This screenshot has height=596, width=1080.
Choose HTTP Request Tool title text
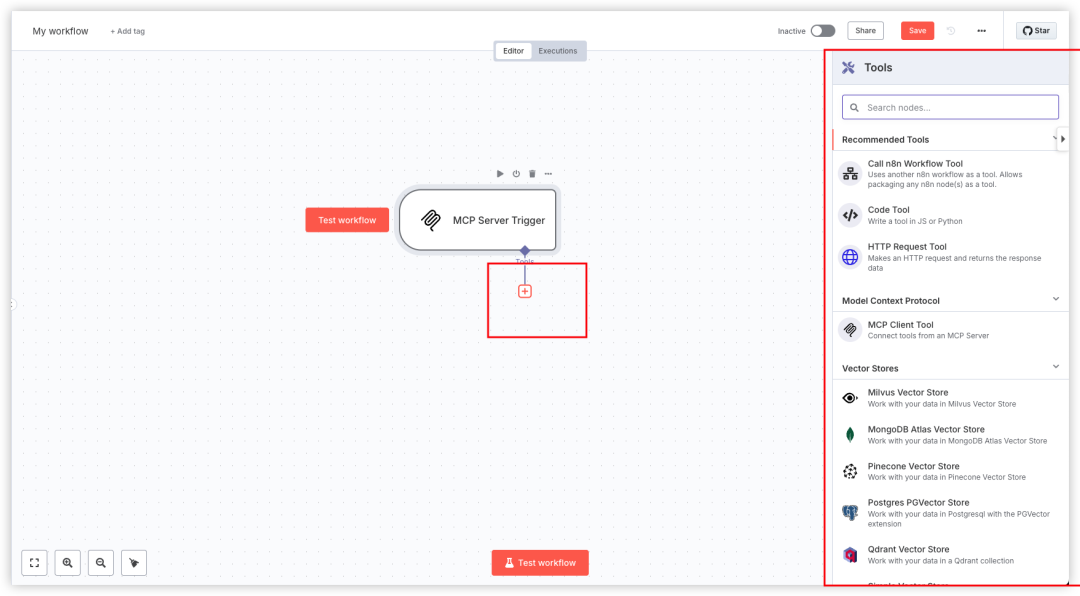[907, 247]
